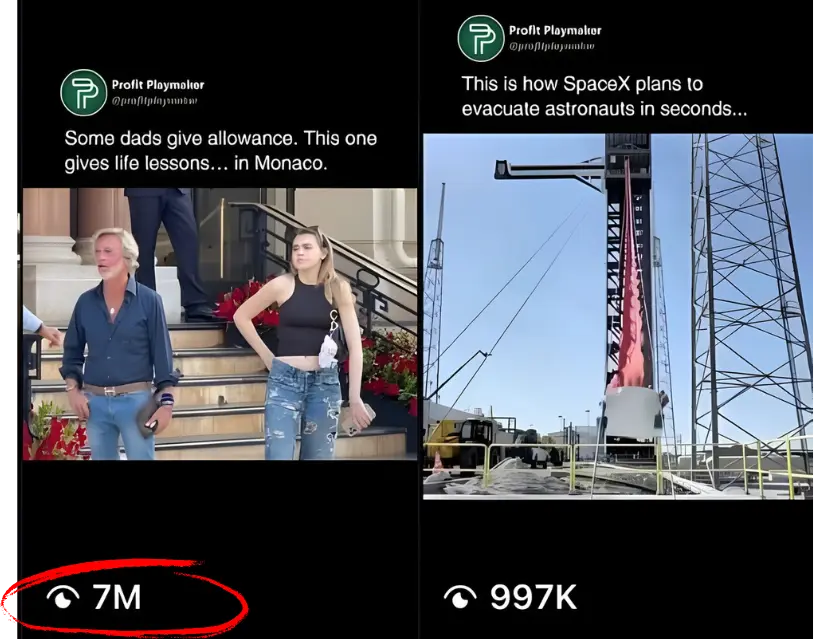Click the 997K view count

pyautogui.click(x=533, y=597)
